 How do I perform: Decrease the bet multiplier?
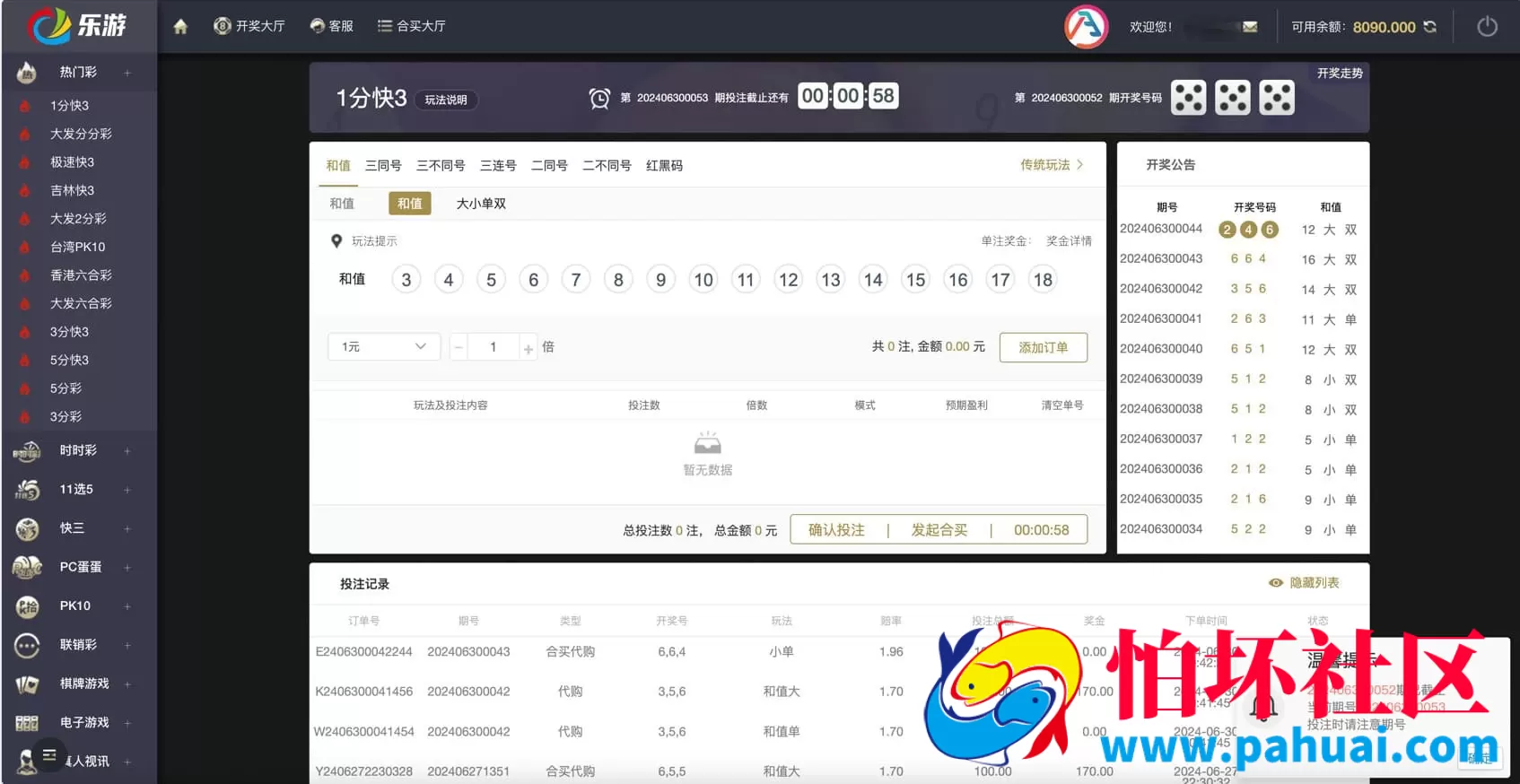[459, 347]
